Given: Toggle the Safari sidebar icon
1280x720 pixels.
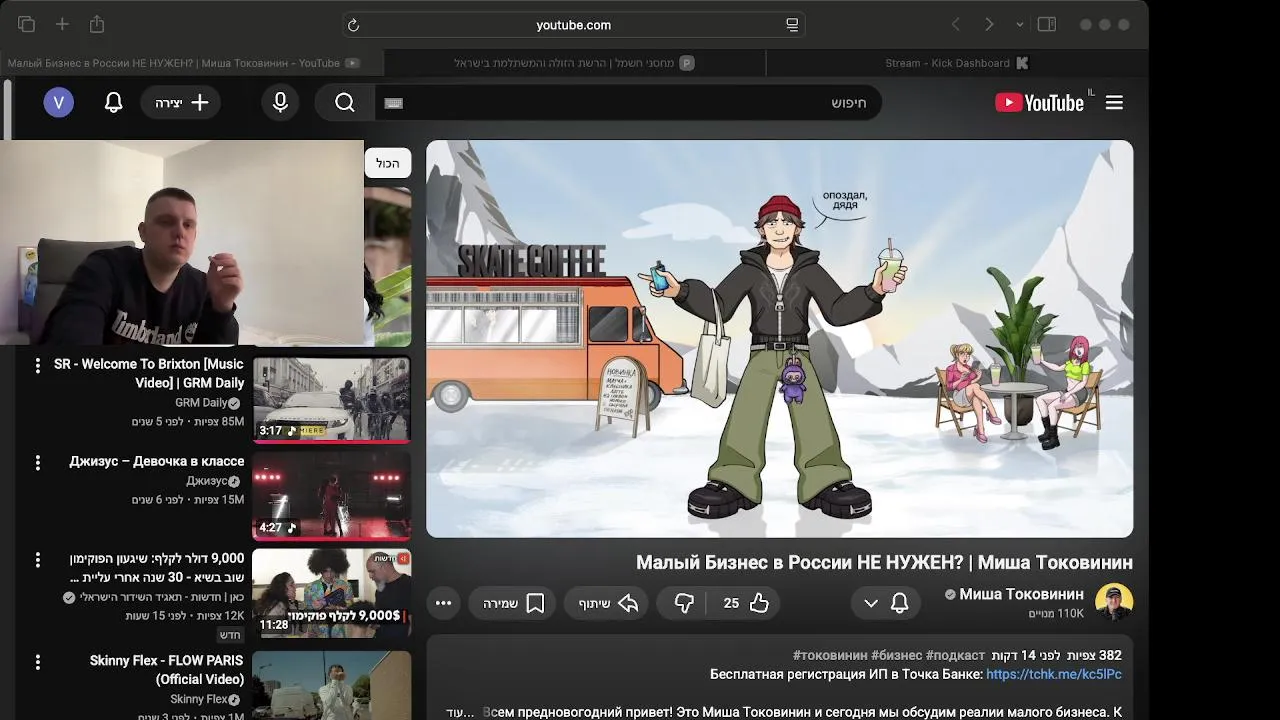Looking at the screenshot, I should tap(1047, 24).
